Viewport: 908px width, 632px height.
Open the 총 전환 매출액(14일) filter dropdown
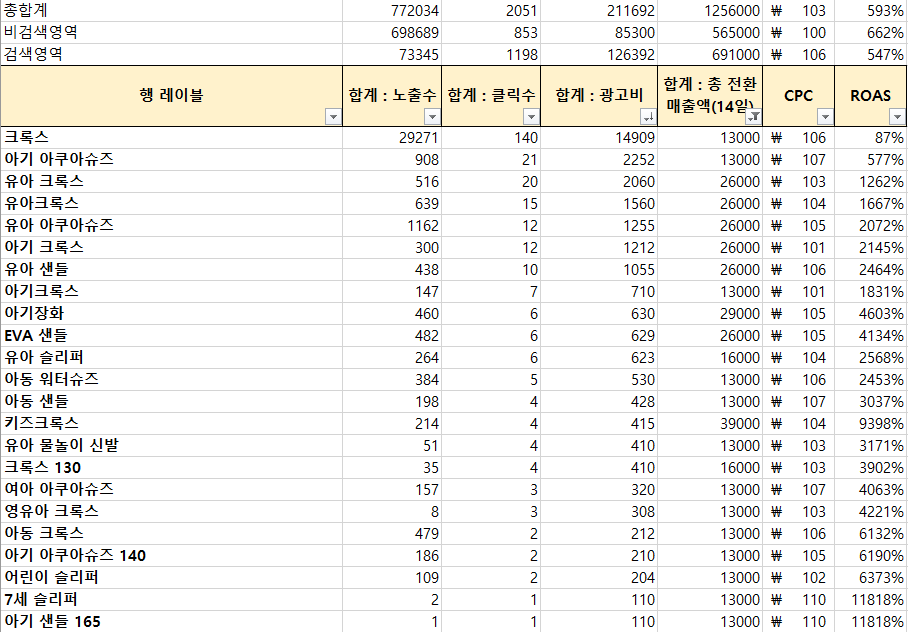(x=753, y=117)
